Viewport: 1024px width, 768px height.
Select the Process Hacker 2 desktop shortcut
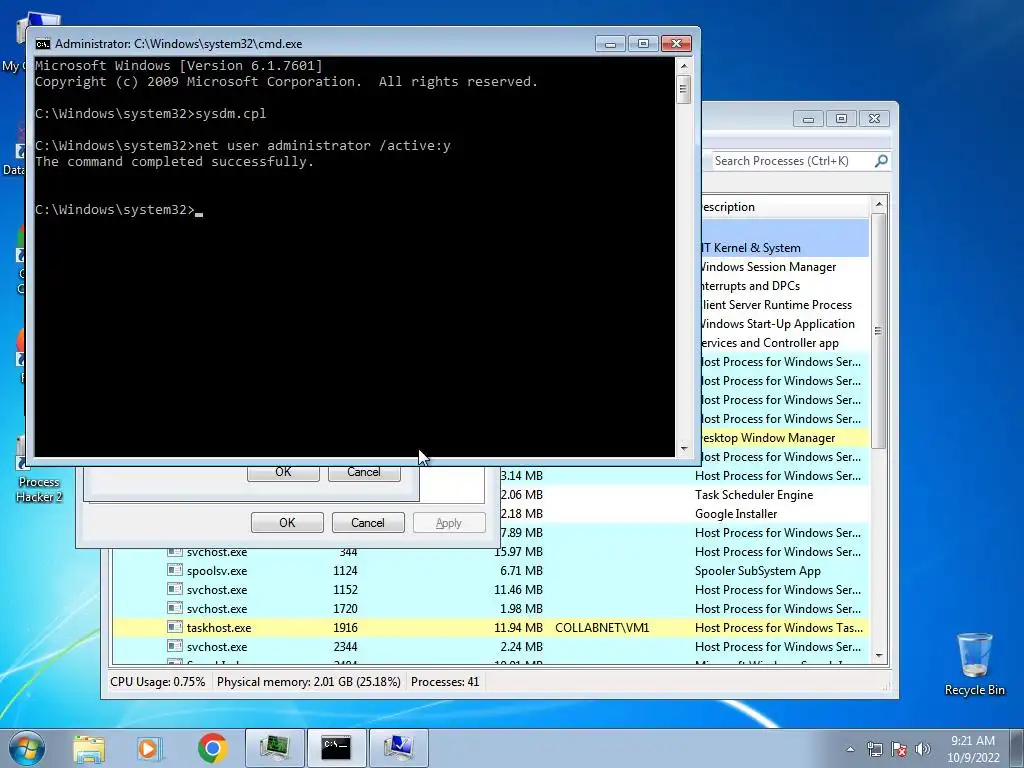pyautogui.click(x=39, y=470)
